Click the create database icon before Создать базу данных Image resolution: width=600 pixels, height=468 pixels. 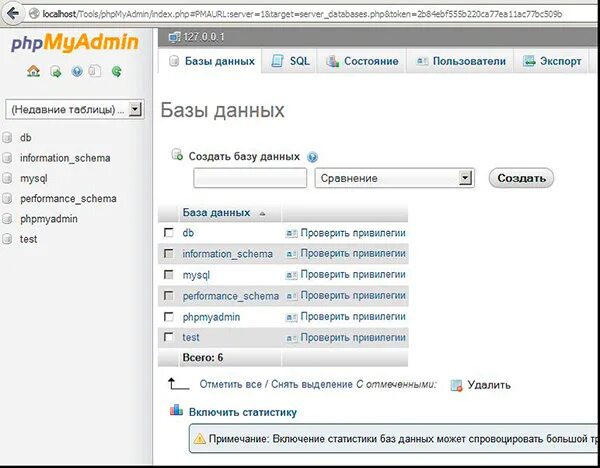[177, 154]
